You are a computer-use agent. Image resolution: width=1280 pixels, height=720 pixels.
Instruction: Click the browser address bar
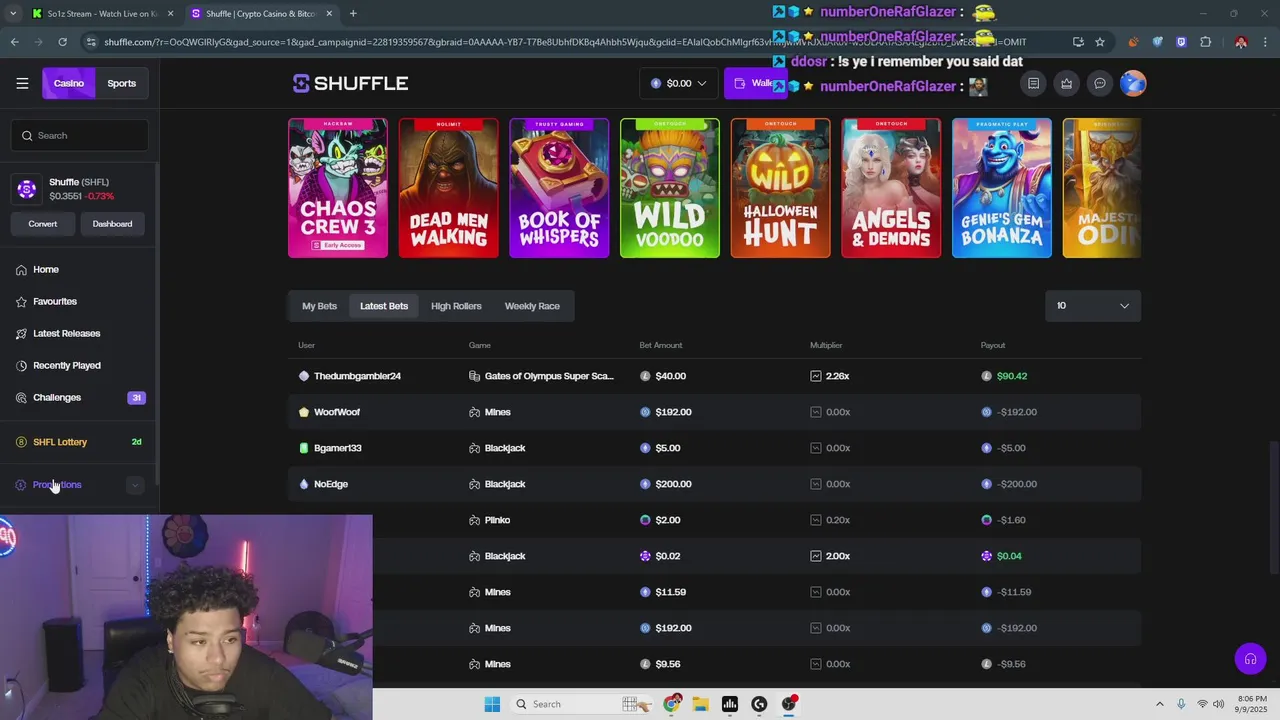(565, 42)
